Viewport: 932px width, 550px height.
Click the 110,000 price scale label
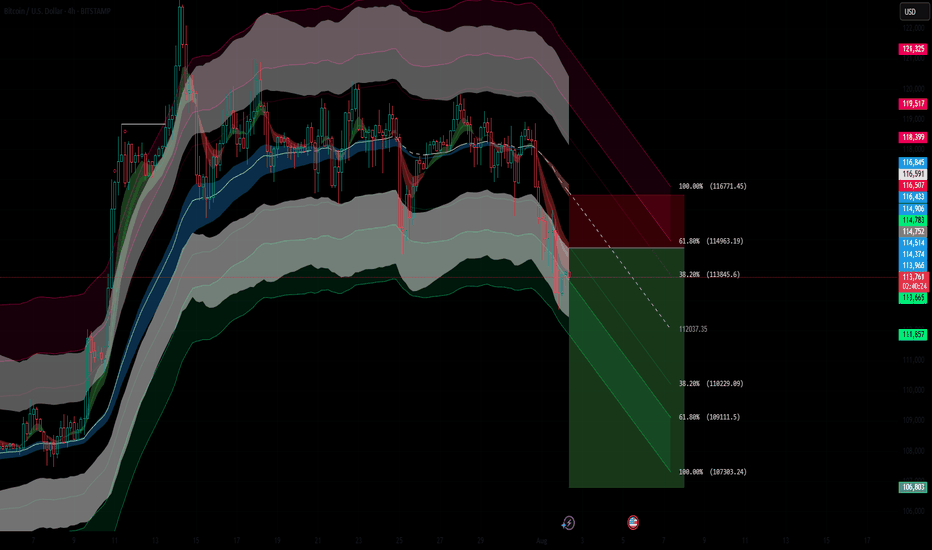click(x=914, y=390)
